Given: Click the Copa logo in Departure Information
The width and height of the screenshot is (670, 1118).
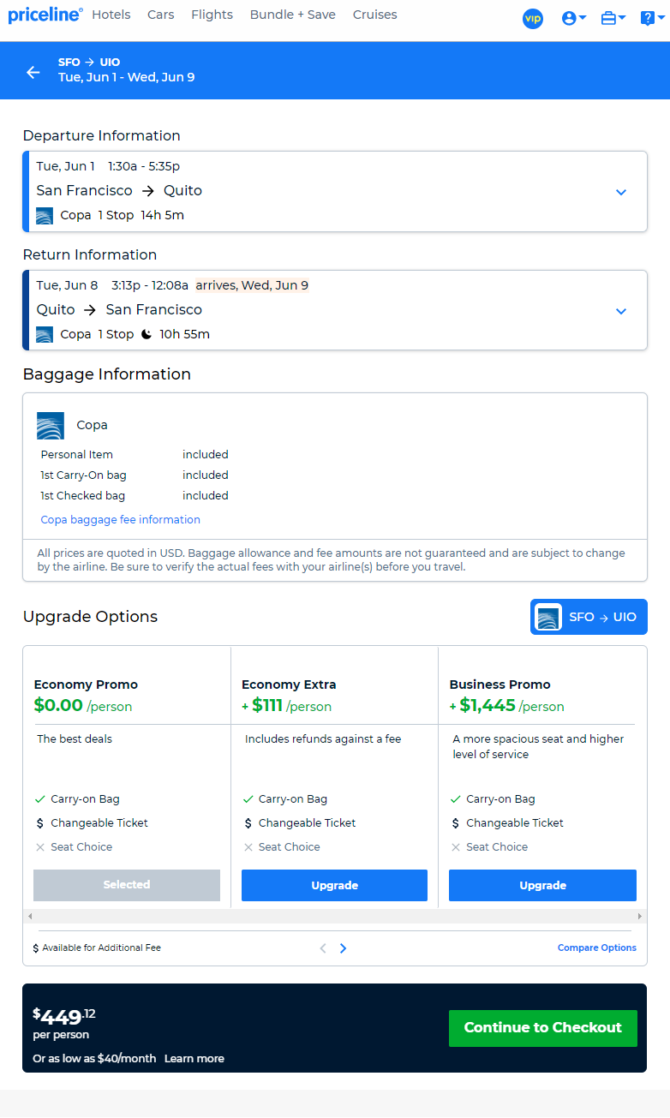Looking at the screenshot, I should coord(44,215).
